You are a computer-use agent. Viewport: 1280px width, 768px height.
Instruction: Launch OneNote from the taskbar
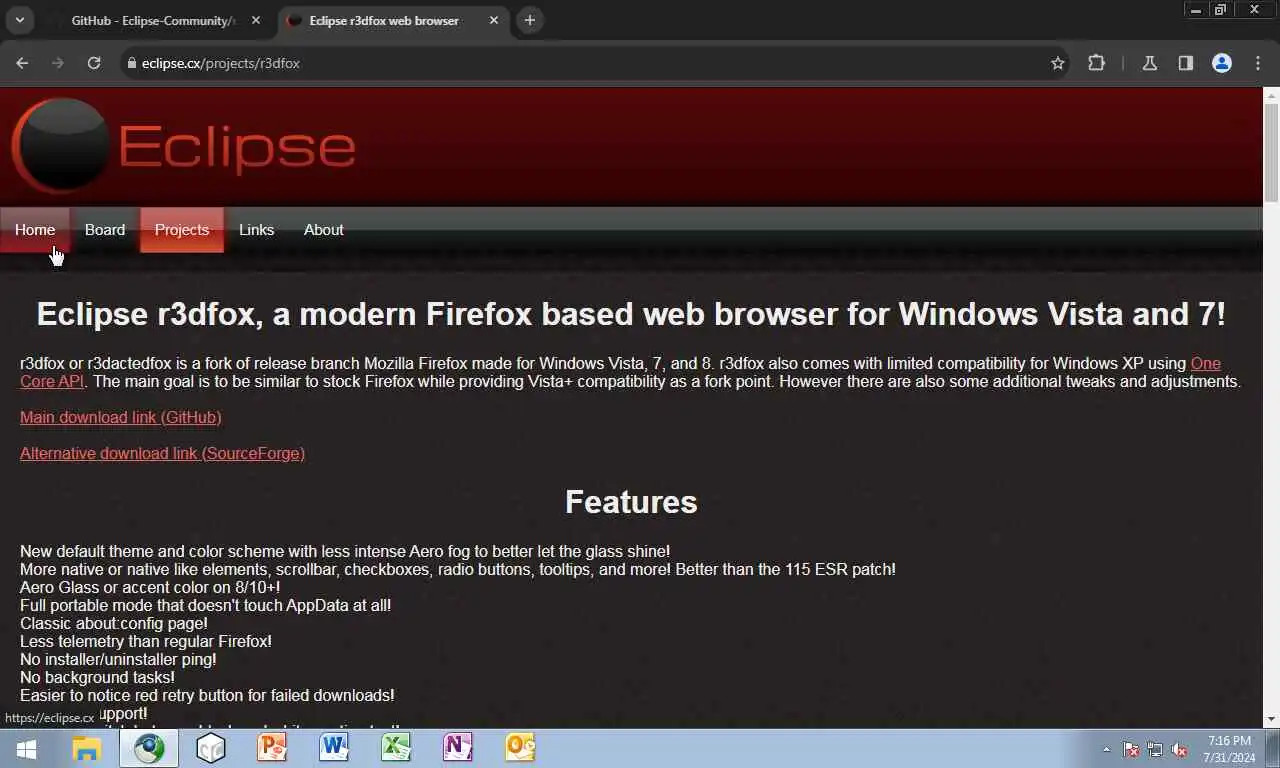tap(458, 748)
